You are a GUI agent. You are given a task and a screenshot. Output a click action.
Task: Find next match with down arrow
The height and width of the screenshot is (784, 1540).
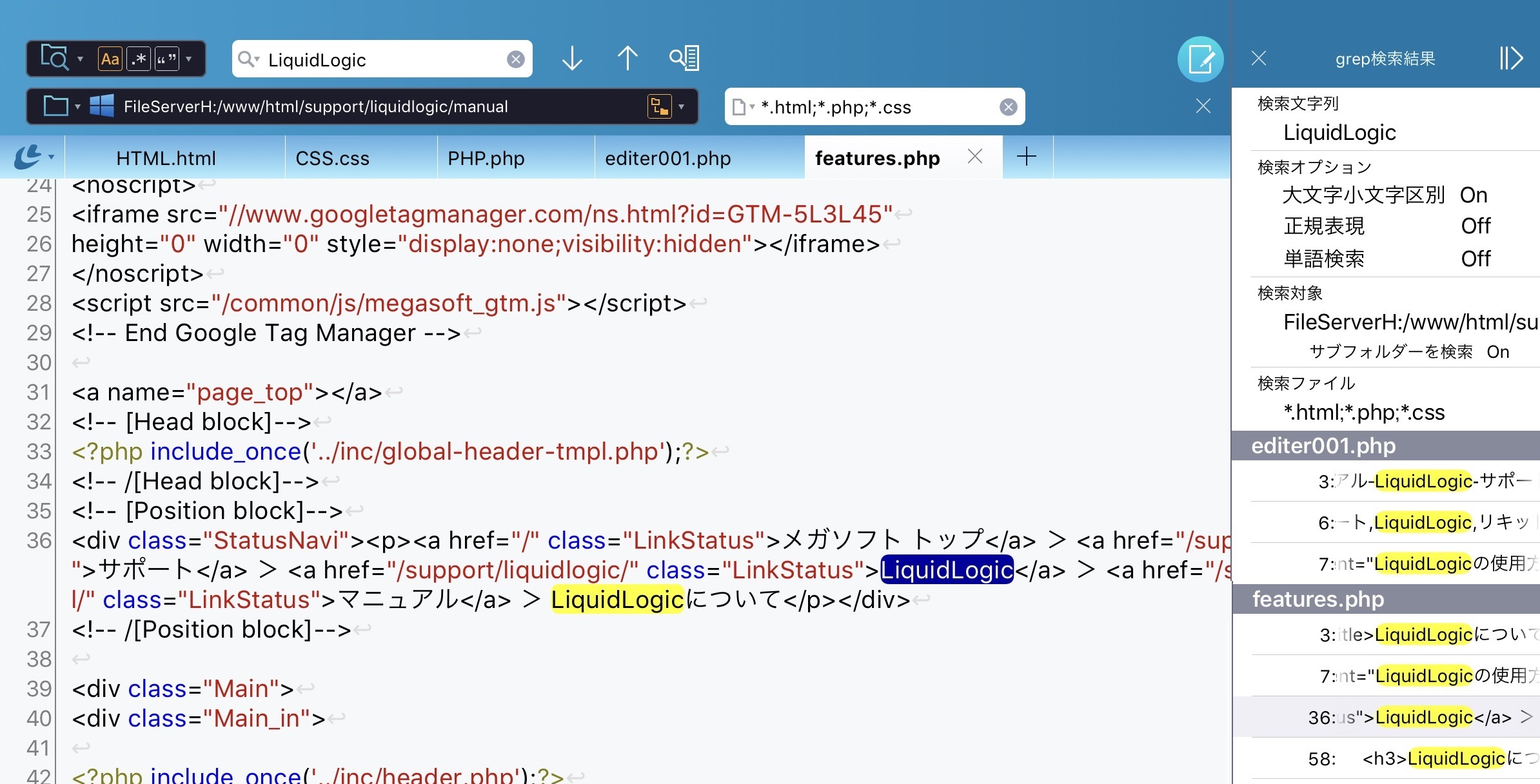[572, 59]
